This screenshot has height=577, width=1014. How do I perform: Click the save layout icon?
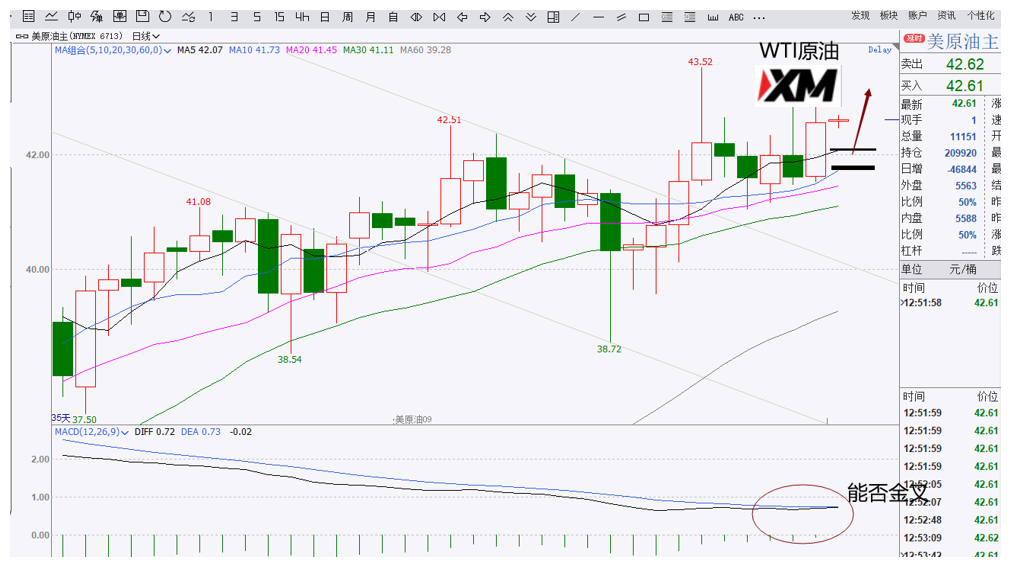click(x=142, y=17)
